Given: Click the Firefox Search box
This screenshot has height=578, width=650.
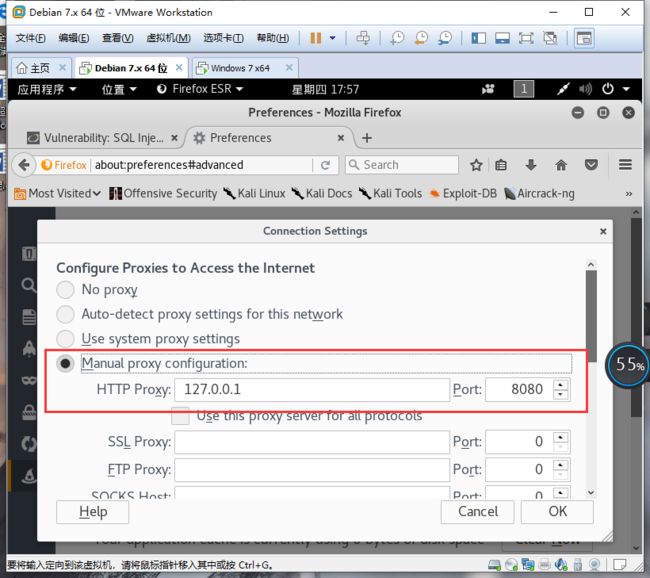Looking at the screenshot, I should 402,165.
